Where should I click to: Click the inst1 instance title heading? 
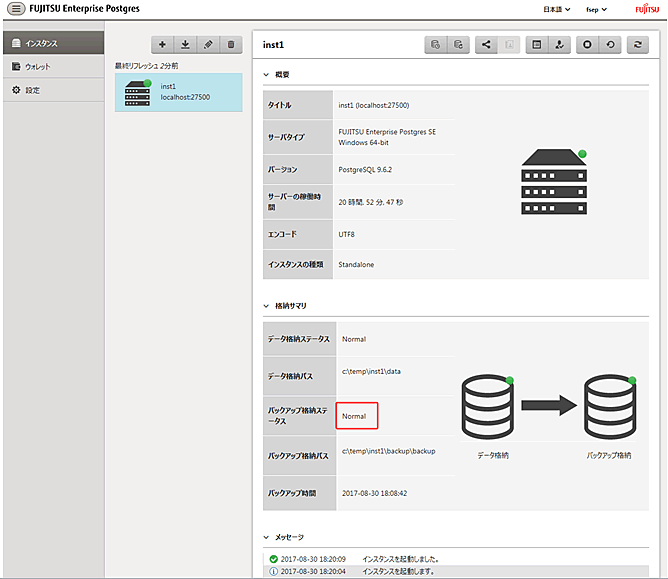[273, 45]
